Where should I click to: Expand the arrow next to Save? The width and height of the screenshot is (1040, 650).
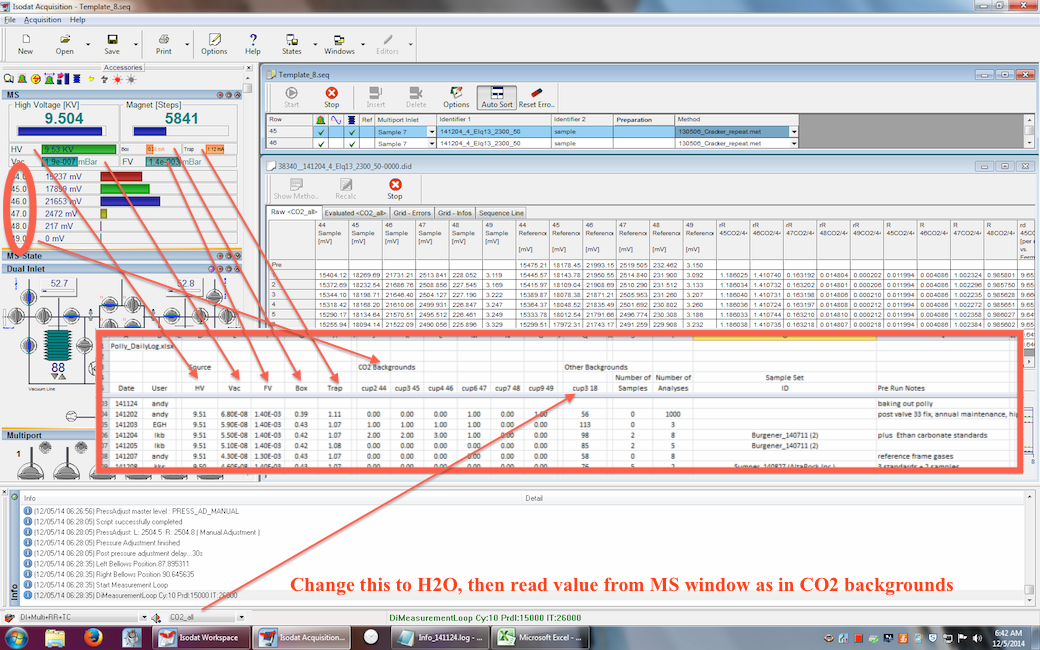[136, 44]
